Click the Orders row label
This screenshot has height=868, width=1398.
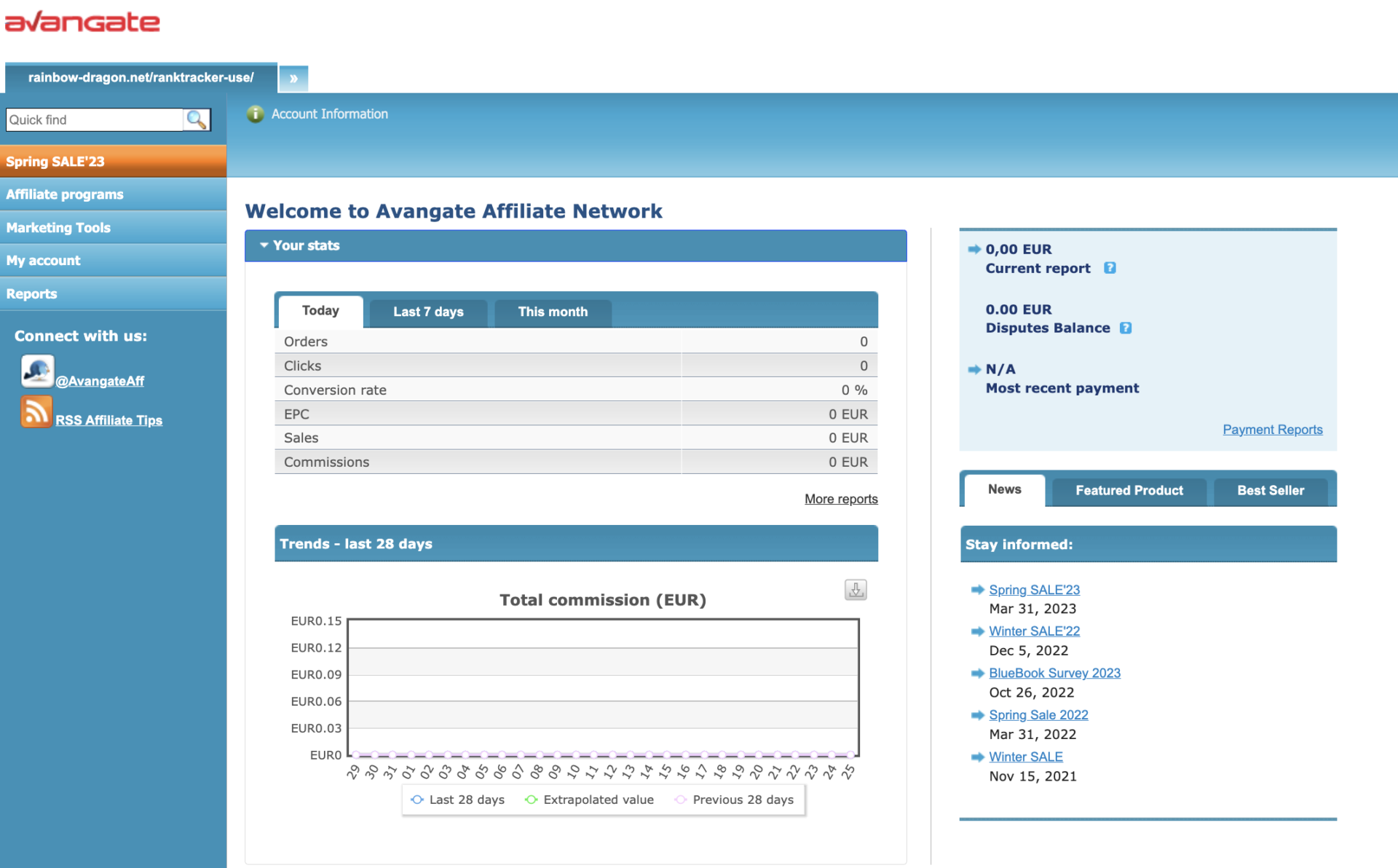pyautogui.click(x=306, y=342)
